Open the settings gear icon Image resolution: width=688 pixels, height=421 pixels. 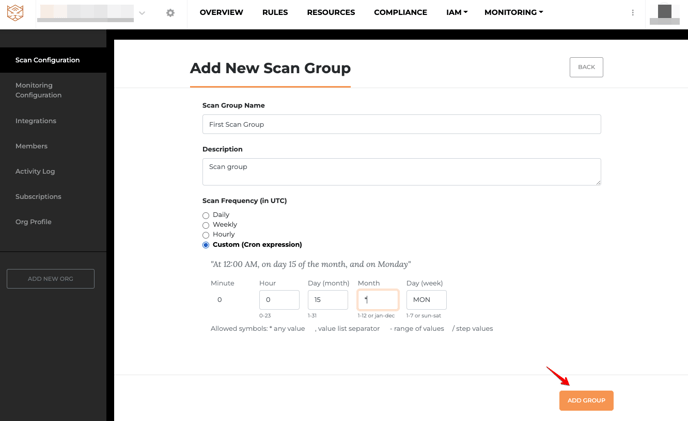coord(170,13)
